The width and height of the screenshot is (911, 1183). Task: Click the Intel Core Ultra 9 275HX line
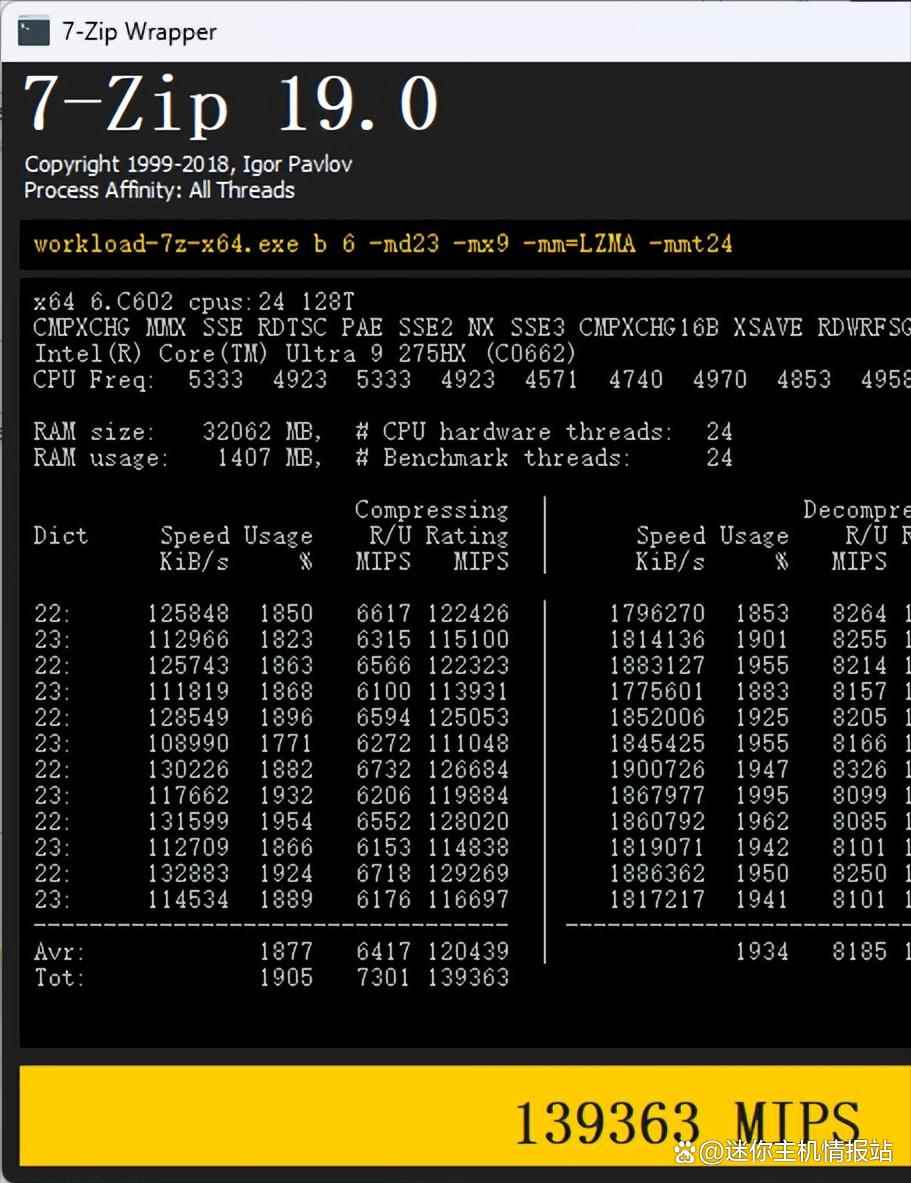(305, 353)
